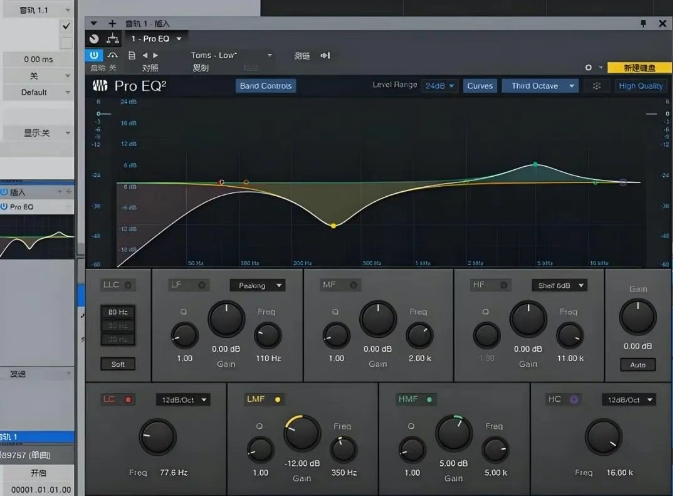The width and height of the screenshot is (673, 496).
Task: Toggle Band Controls button
Action: click(x=266, y=86)
